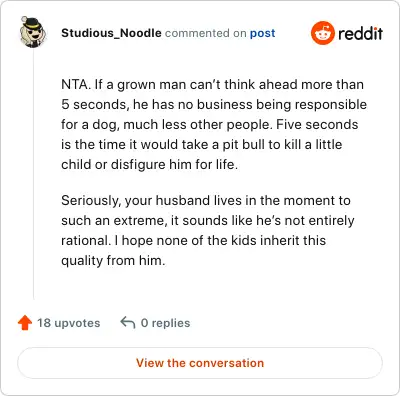
Task: Click the phrase 'Five seconds' in comment
Action: coord(317,125)
